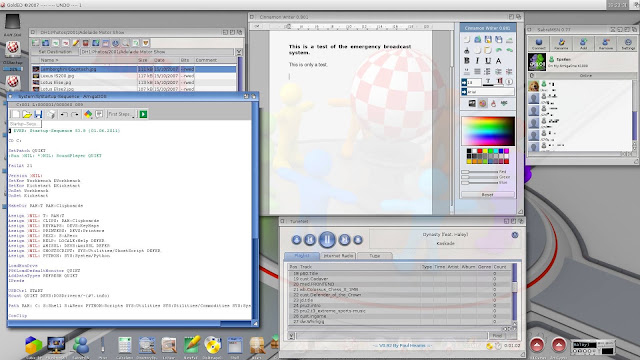This screenshot has width=640, height=360.
Task: Select the Lexus IS200.jpg file row
Action: (x=134, y=76)
